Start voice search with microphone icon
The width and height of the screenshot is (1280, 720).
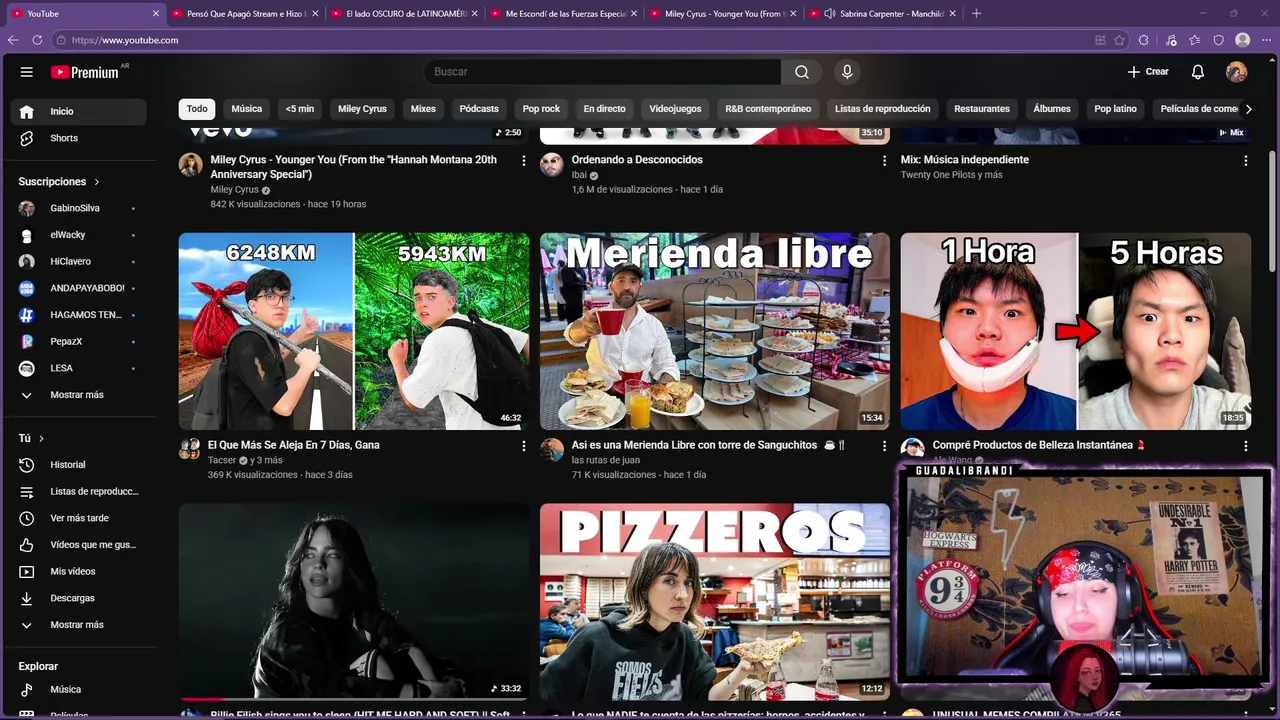847,72
